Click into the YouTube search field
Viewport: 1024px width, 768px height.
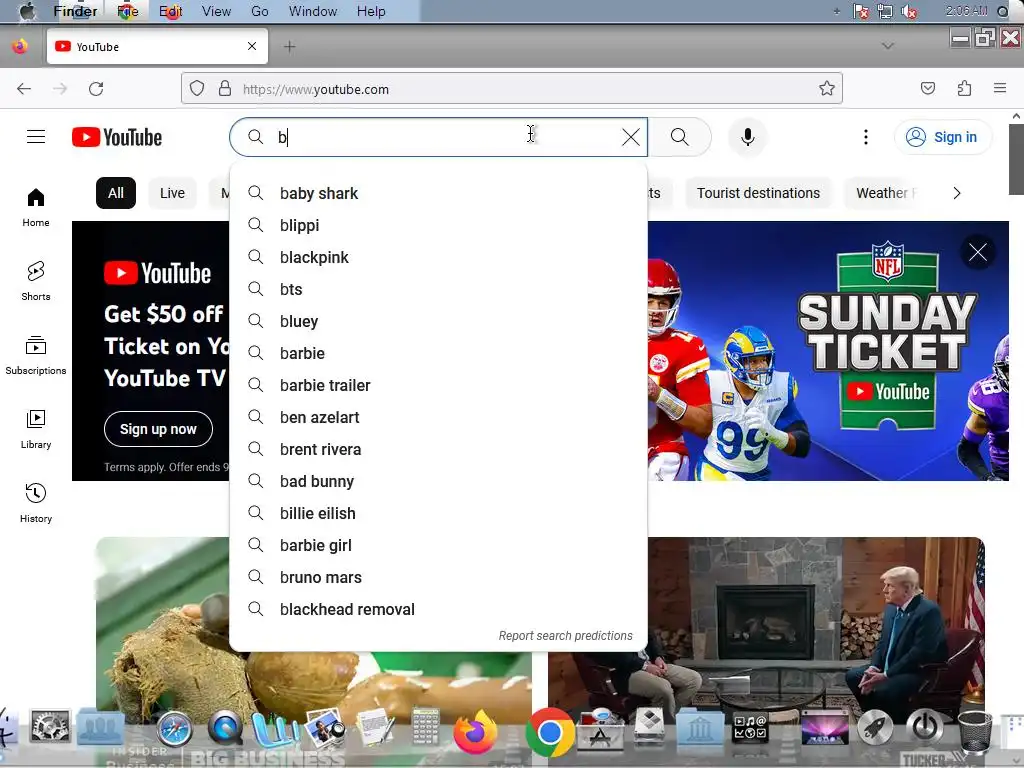click(438, 137)
